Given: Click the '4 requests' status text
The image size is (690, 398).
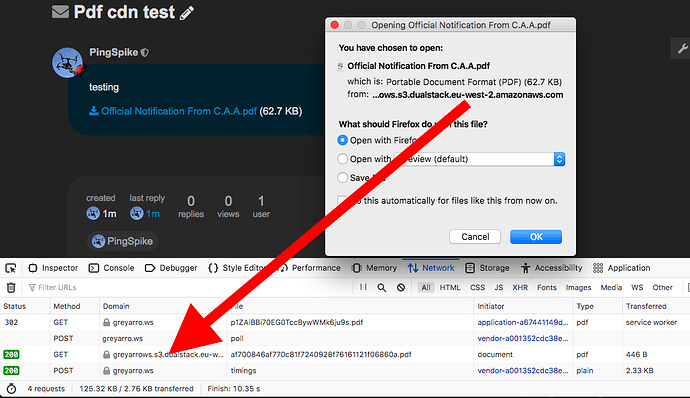Looking at the screenshot, I should point(46,388).
